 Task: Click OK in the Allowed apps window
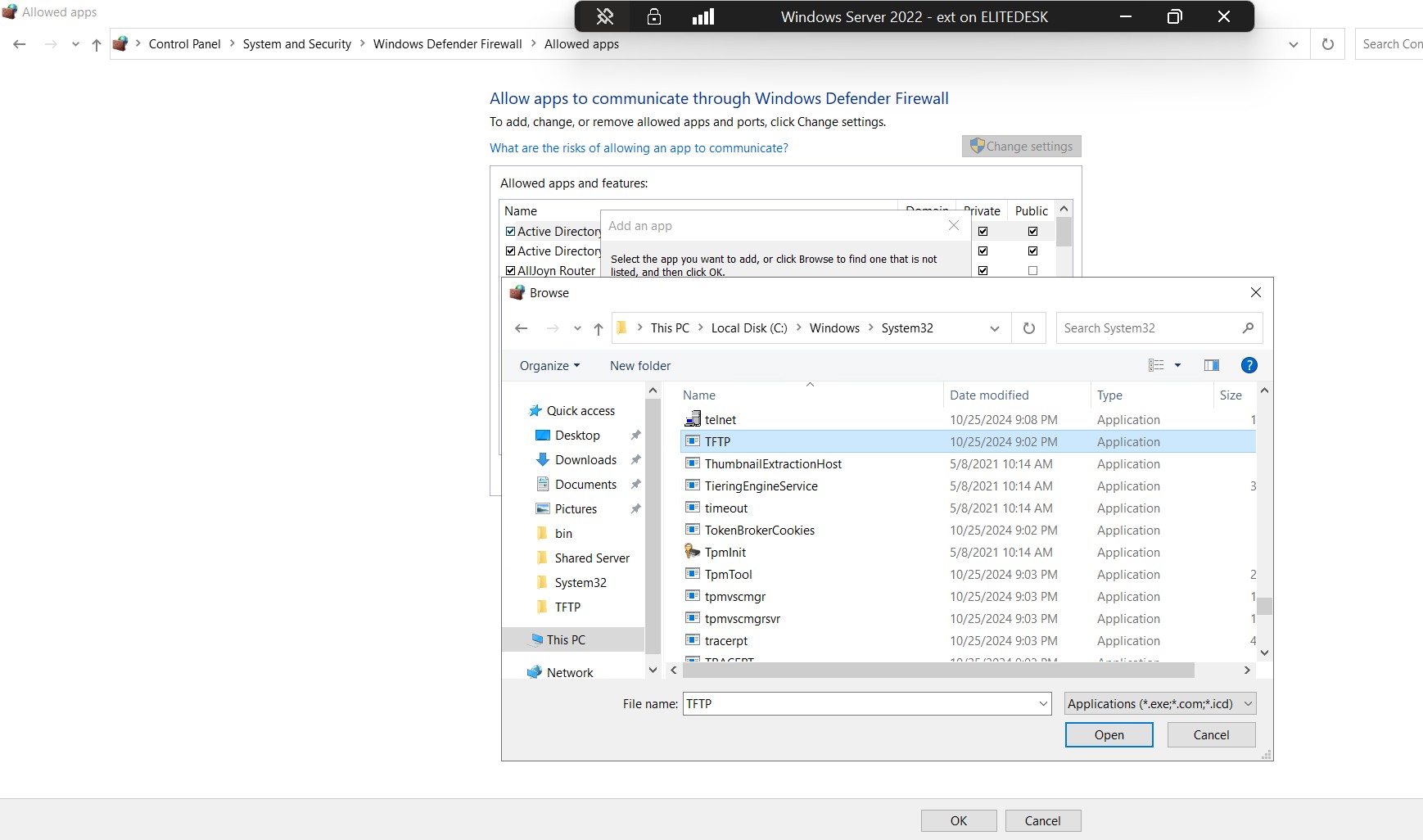(x=959, y=821)
